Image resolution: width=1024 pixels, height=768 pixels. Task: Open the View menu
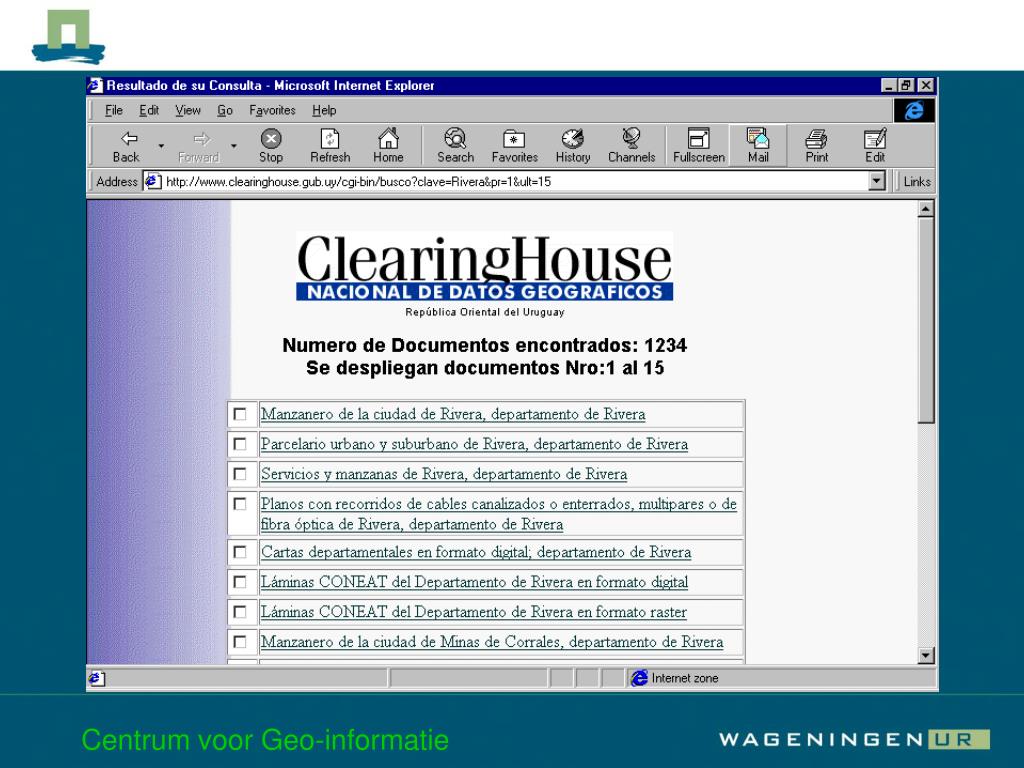coord(187,110)
